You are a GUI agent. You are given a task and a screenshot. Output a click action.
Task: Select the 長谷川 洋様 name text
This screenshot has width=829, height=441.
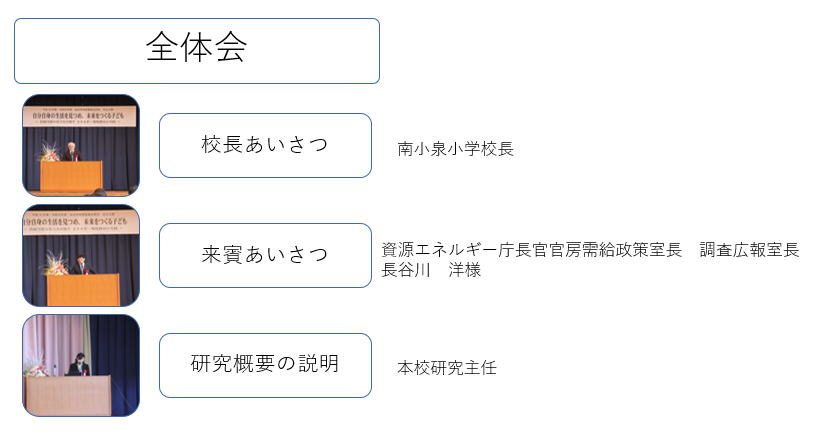click(431, 270)
